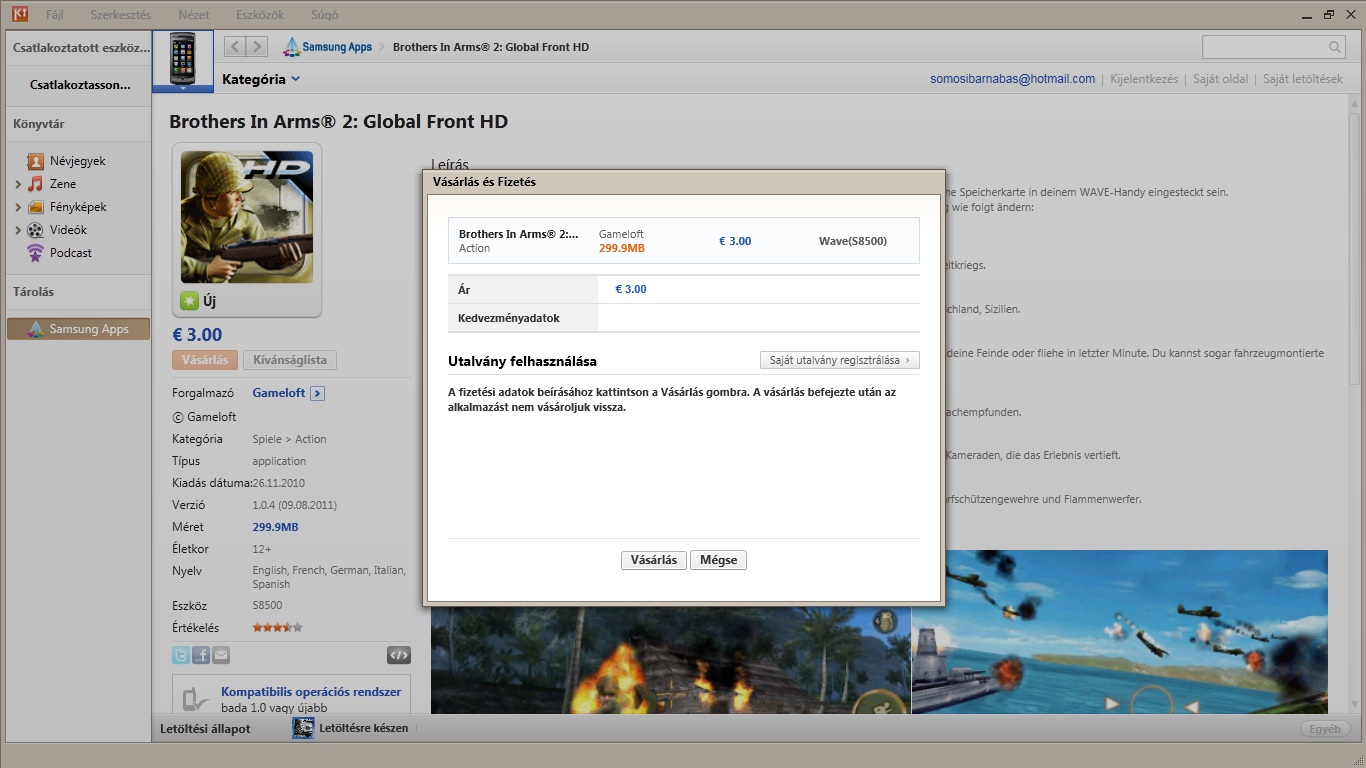The height and width of the screenshot is (768, 1366).
Task: Expand the Videók tree node
Action: [x=18, y=230]
